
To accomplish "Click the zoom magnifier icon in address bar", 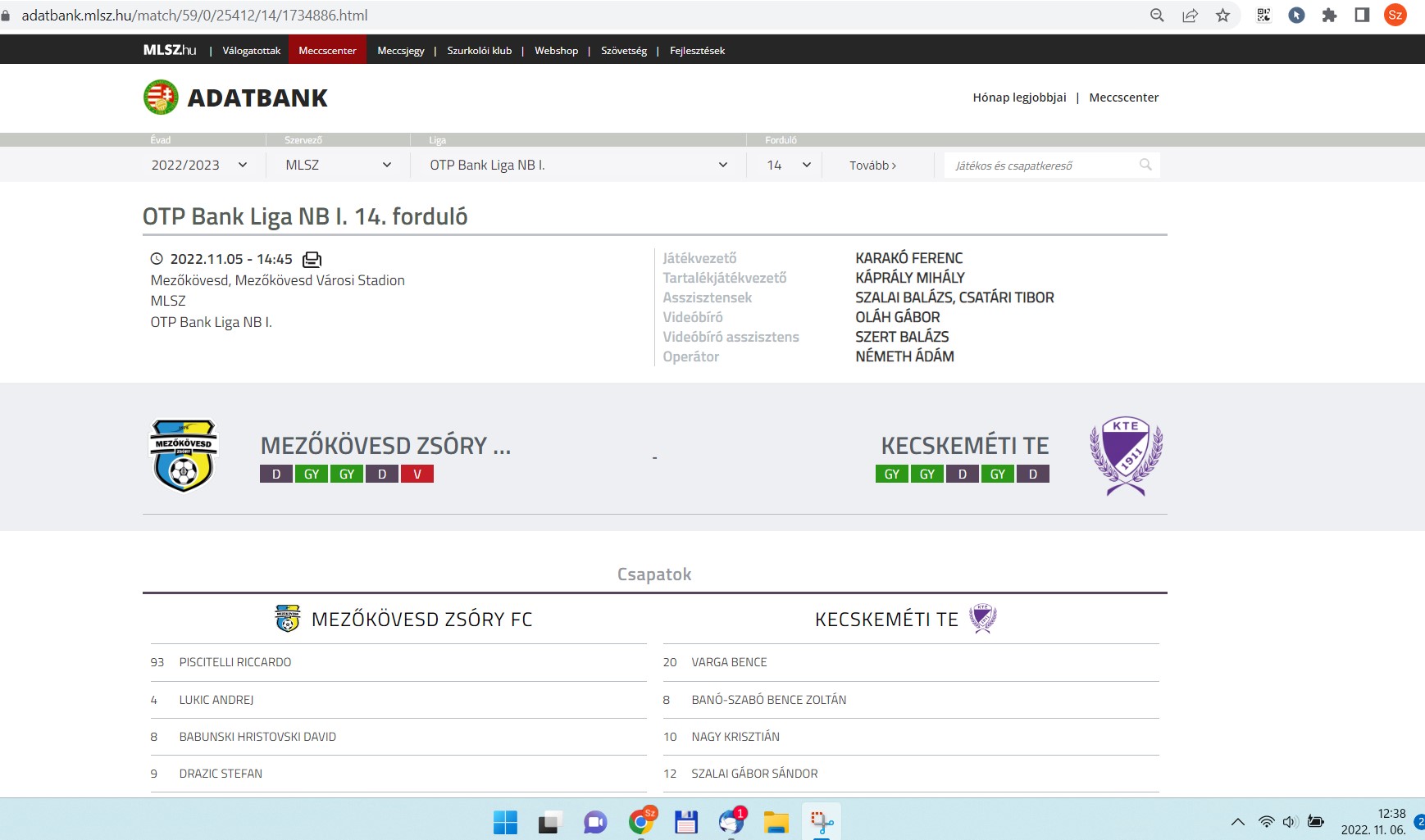I will click(1157, 16).
